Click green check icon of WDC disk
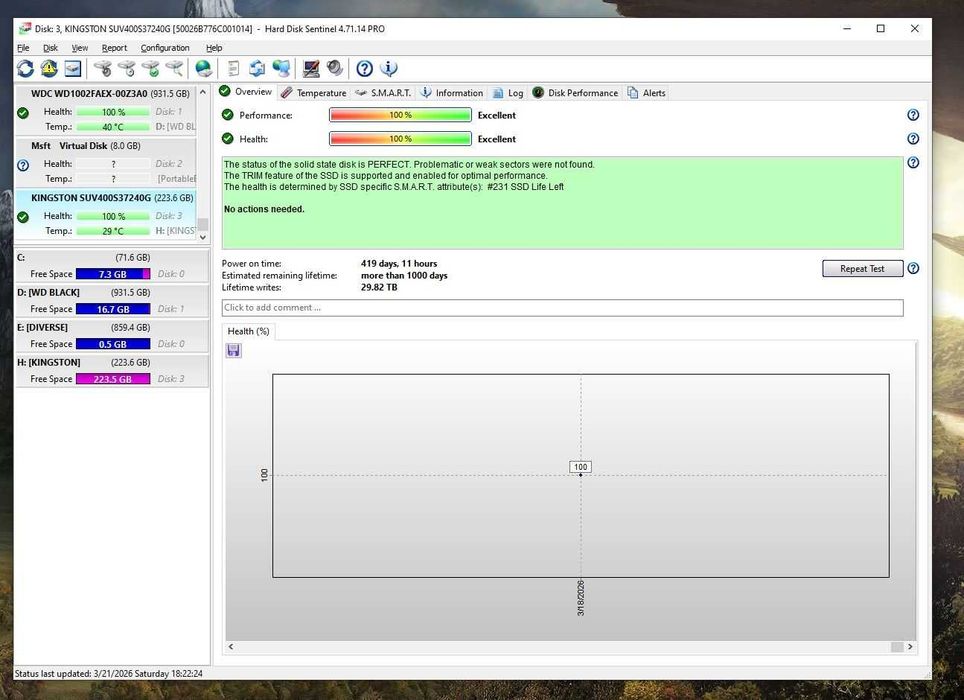964x700 pixels. (x=23, y=113)
